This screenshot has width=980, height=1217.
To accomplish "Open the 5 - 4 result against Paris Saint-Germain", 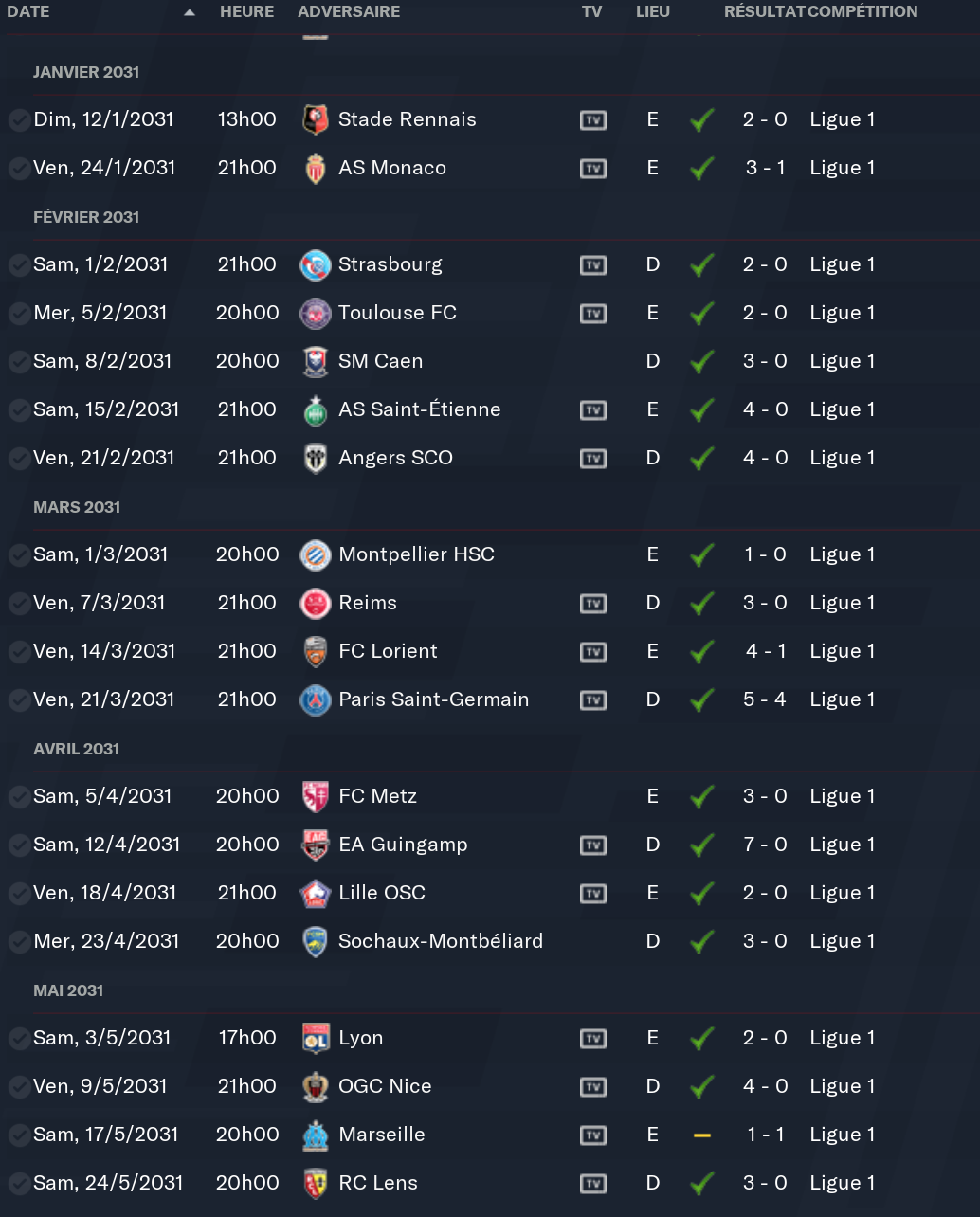I will coord(765,699).
